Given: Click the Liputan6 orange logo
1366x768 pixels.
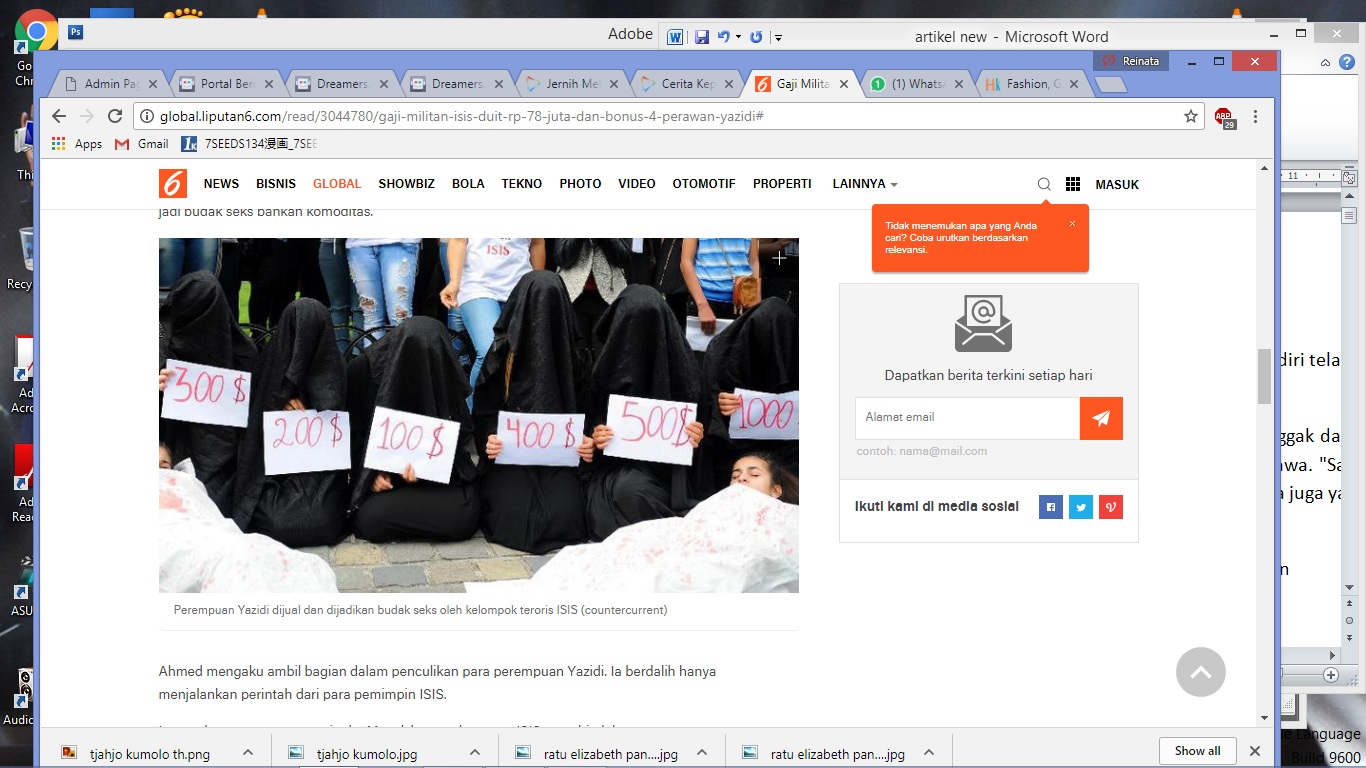Looking at the screenshot, I should coord(173,183).
